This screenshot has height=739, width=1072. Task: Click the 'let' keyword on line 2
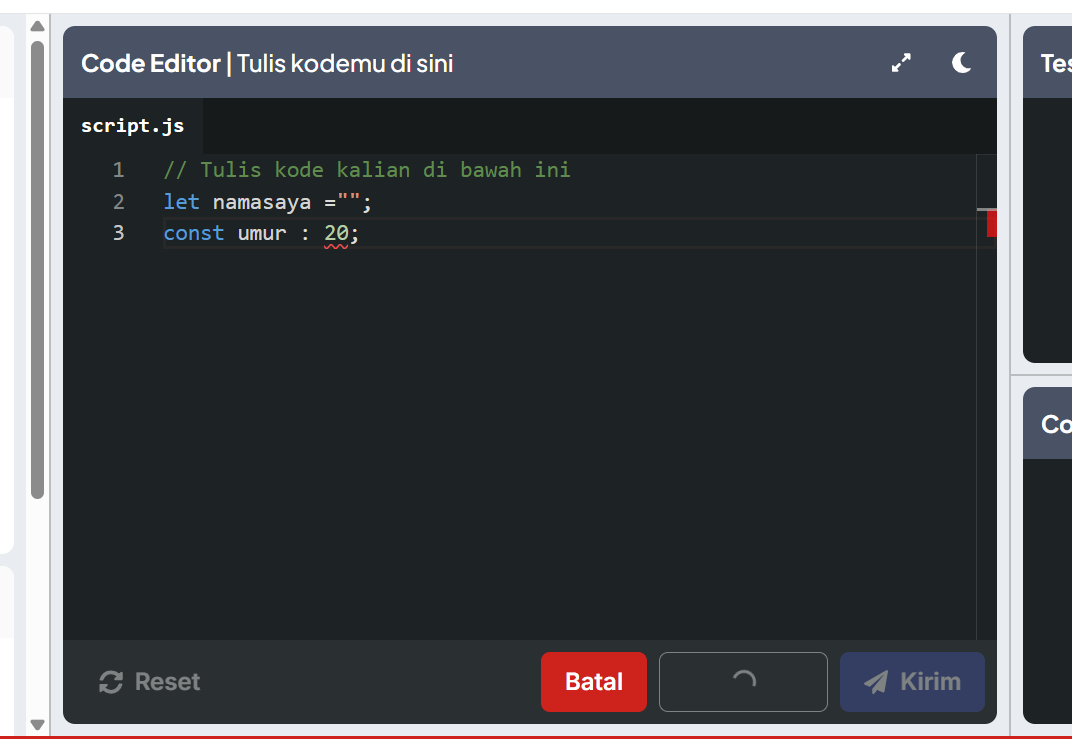(x=181, y=202)
